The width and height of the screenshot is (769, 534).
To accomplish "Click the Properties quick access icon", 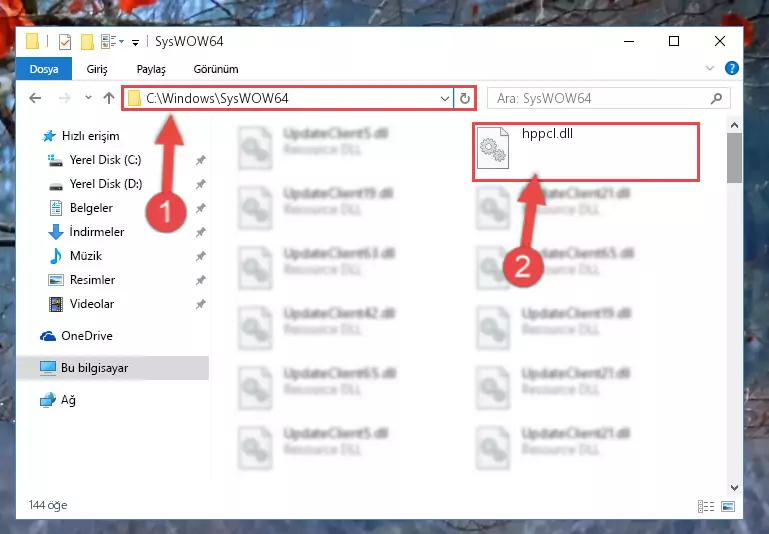I will point(65,42).
